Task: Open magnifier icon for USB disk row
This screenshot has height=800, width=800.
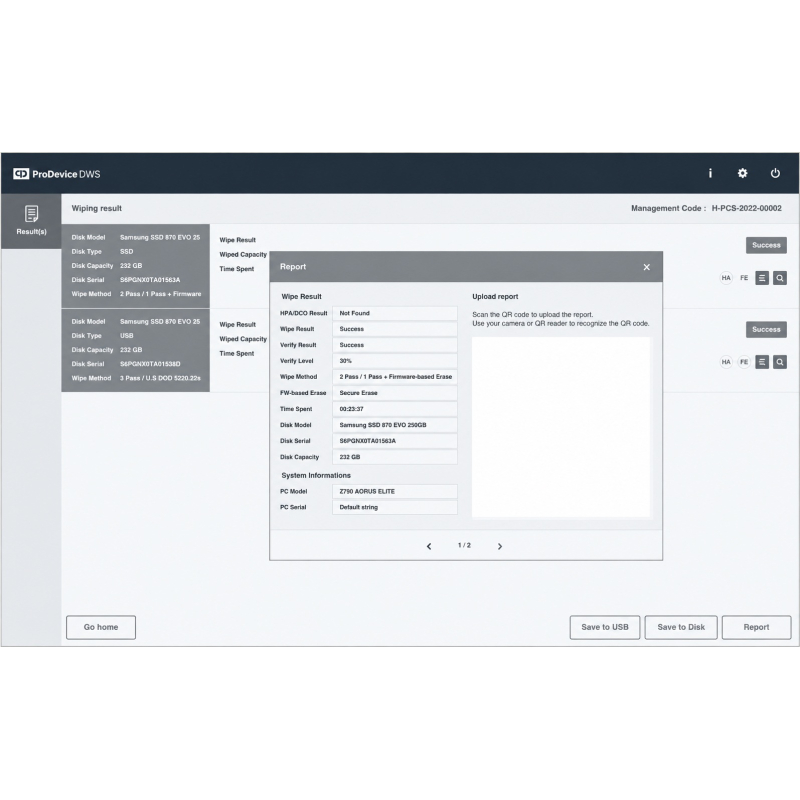Action: tap(780, 362)
